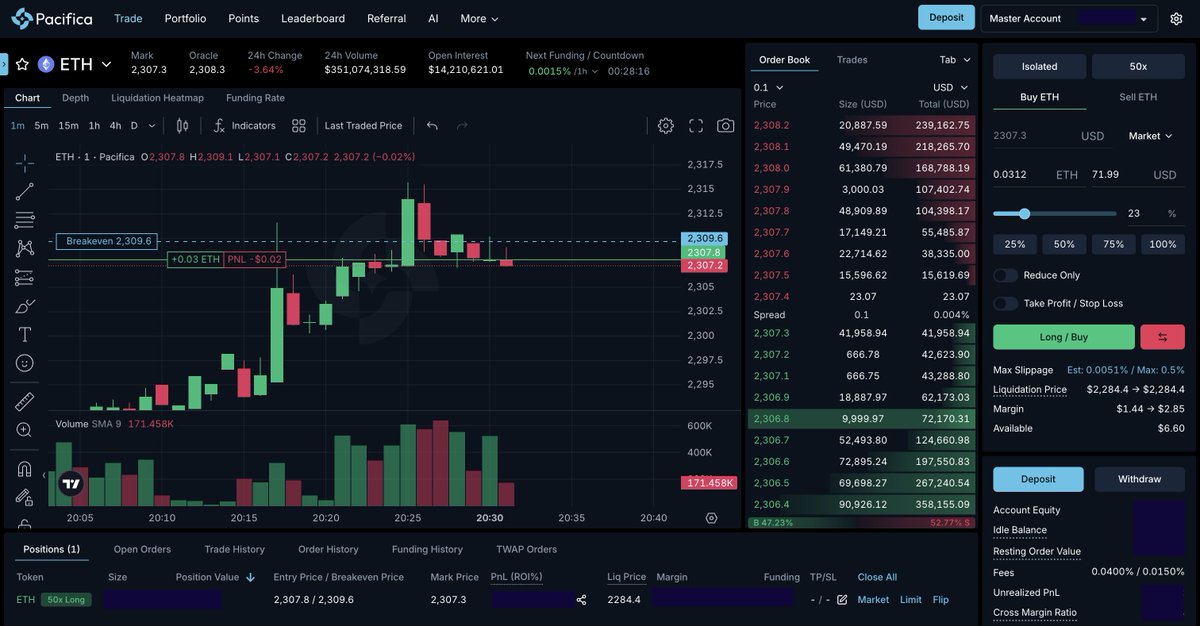Click the top bar Deposit button
This screenshot has height=626, width=1200.
pos(946,17)
